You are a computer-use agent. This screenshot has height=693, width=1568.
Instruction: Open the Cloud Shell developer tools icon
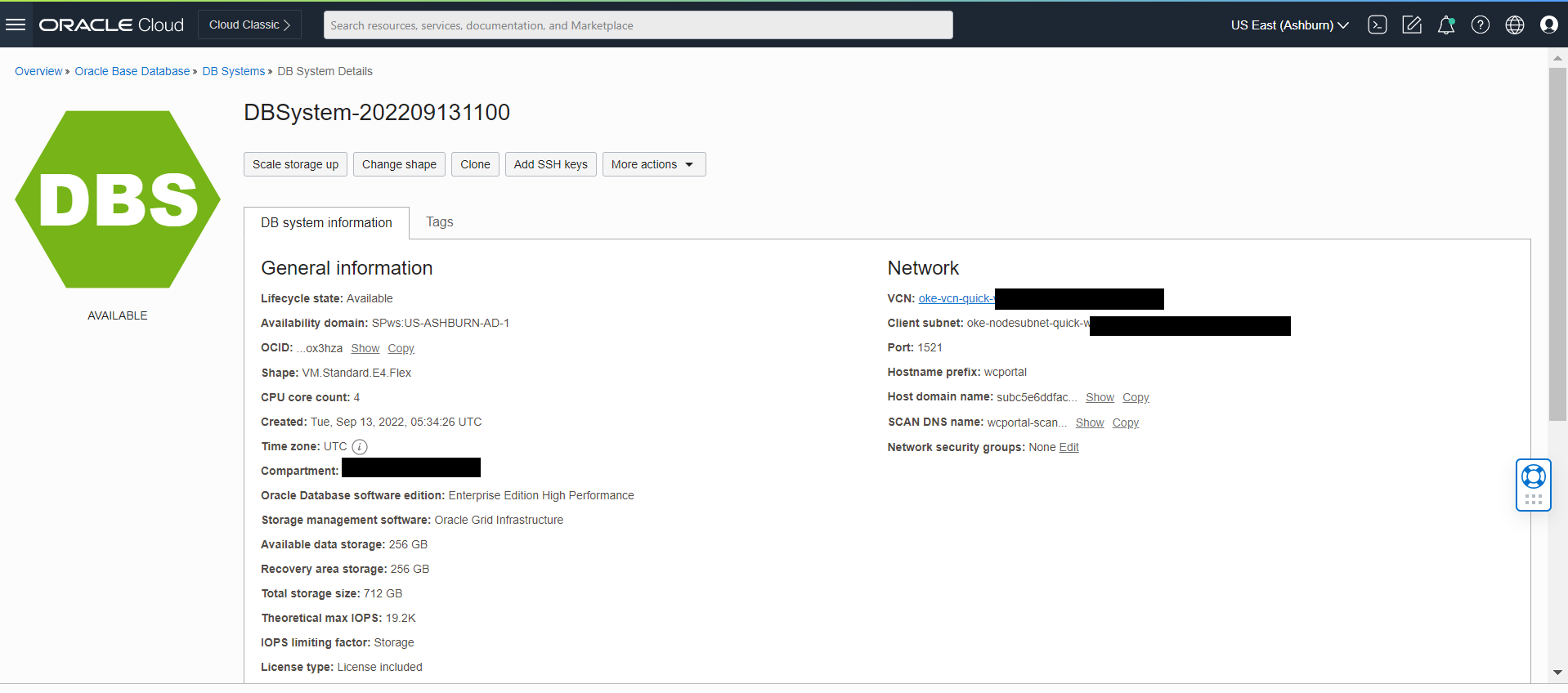1378,25
